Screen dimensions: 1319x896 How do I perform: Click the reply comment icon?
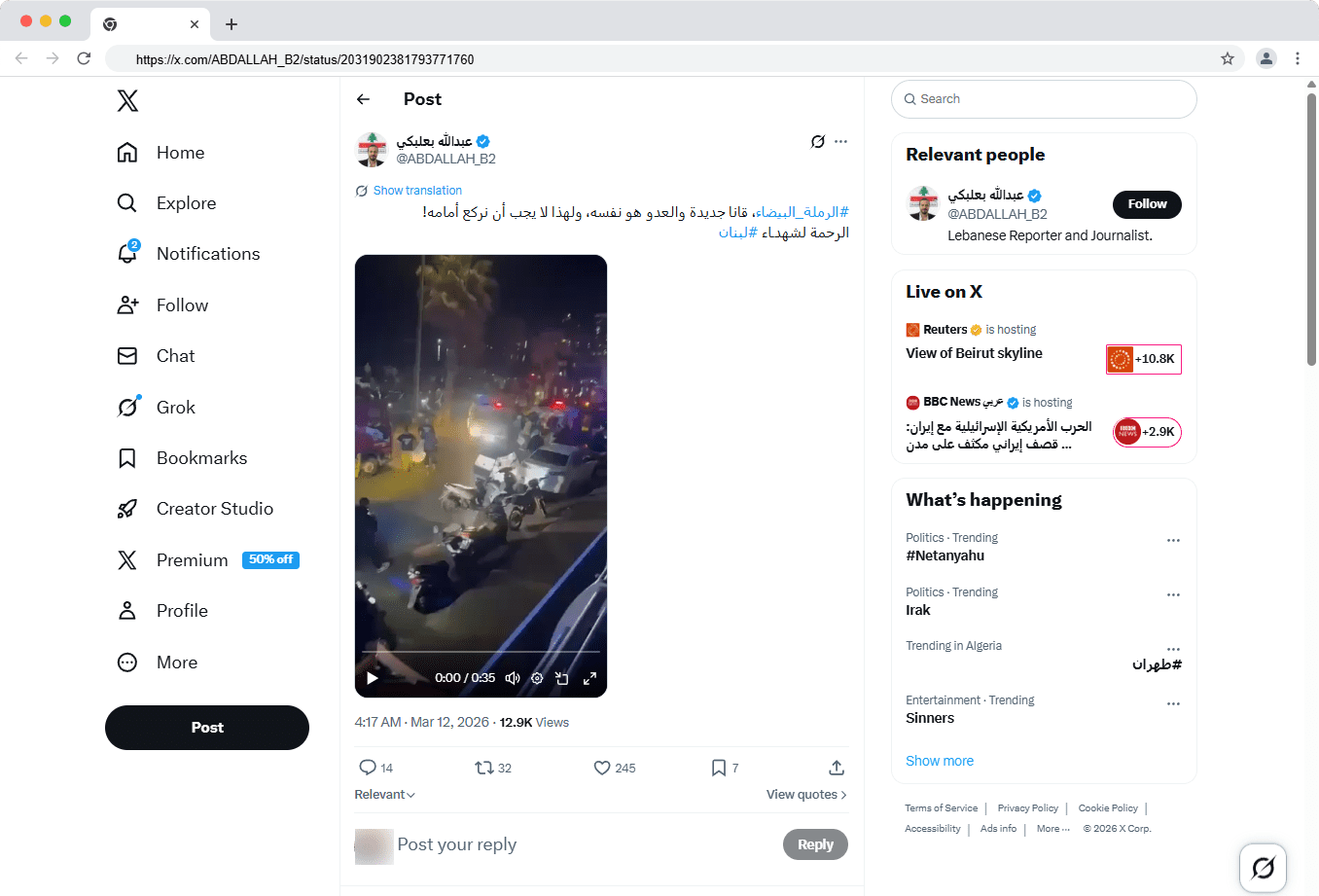coord(368,768)
